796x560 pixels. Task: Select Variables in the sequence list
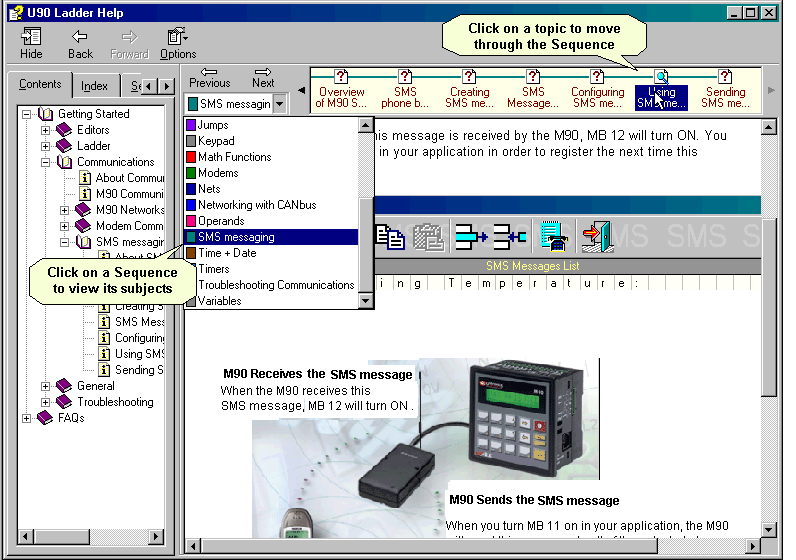[271, 301]
